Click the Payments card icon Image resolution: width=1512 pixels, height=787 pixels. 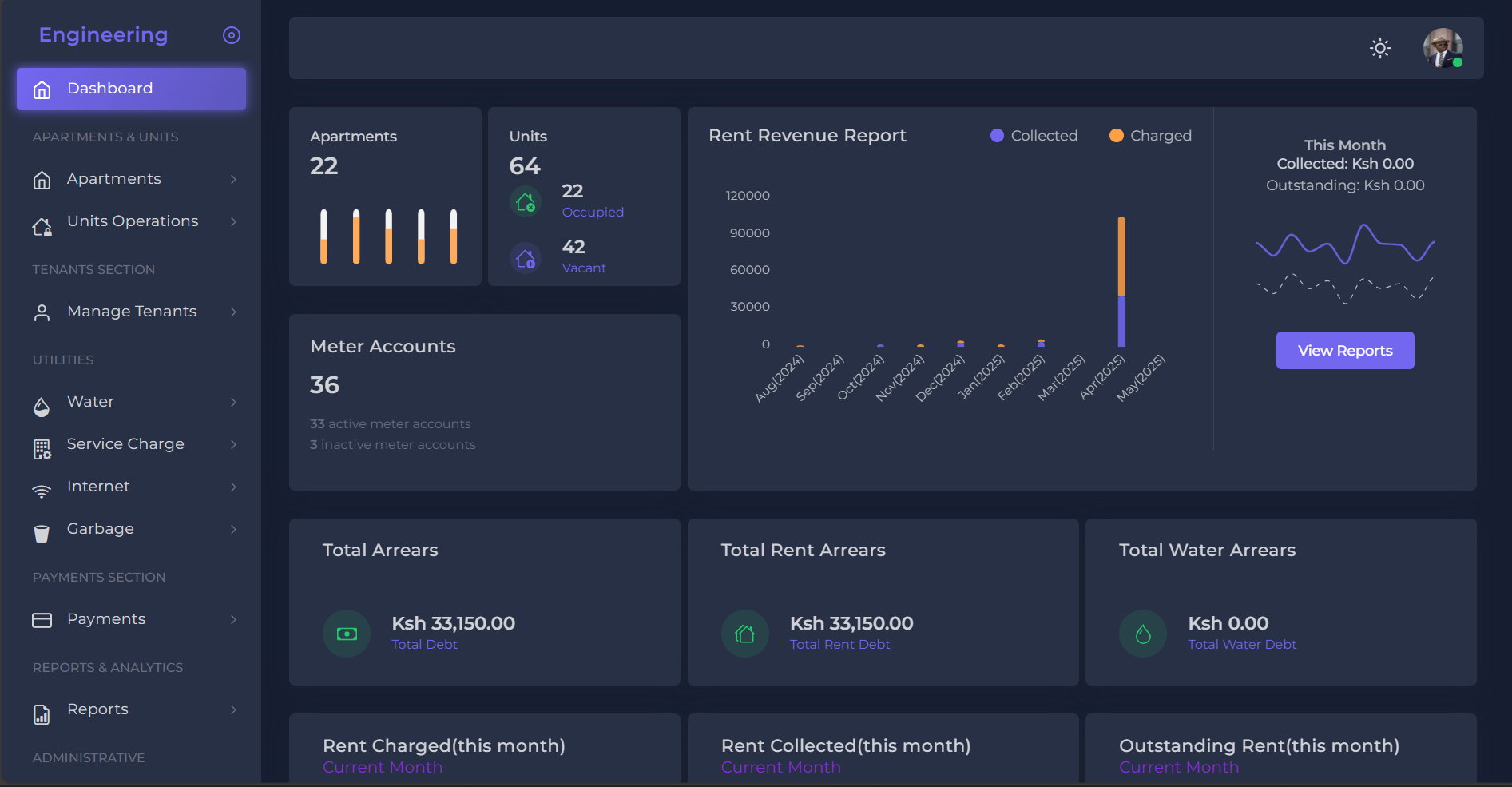click(x=42, y=619)
